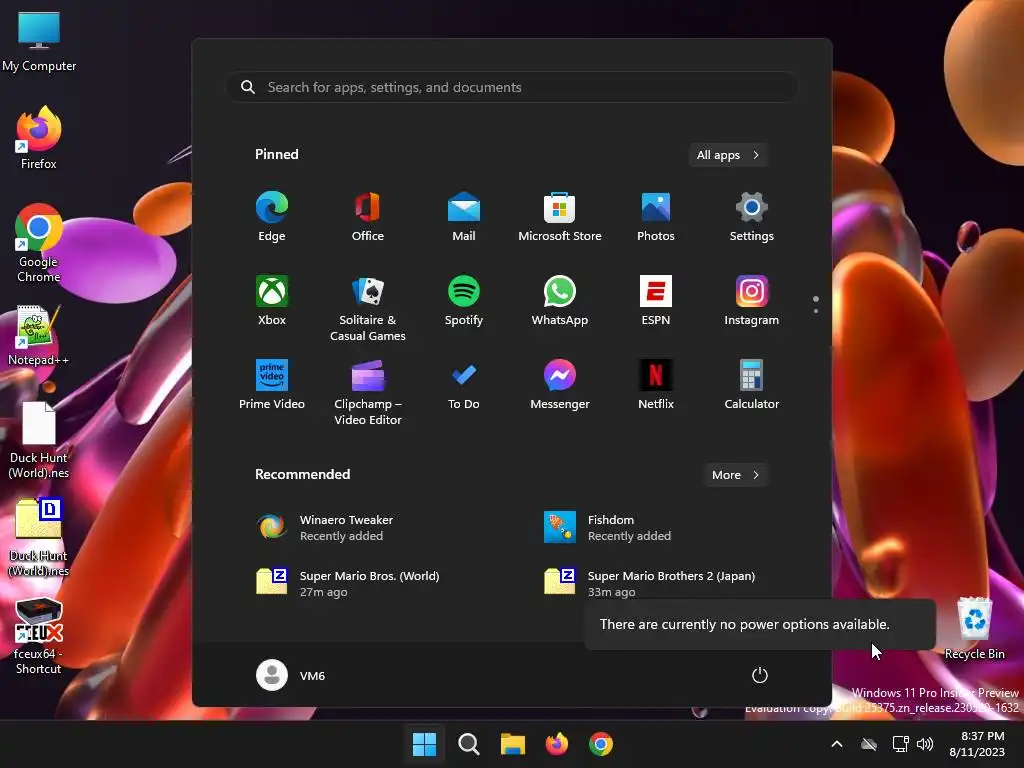Open the Calculator app

pyautogui.click(x=752, y=385)
